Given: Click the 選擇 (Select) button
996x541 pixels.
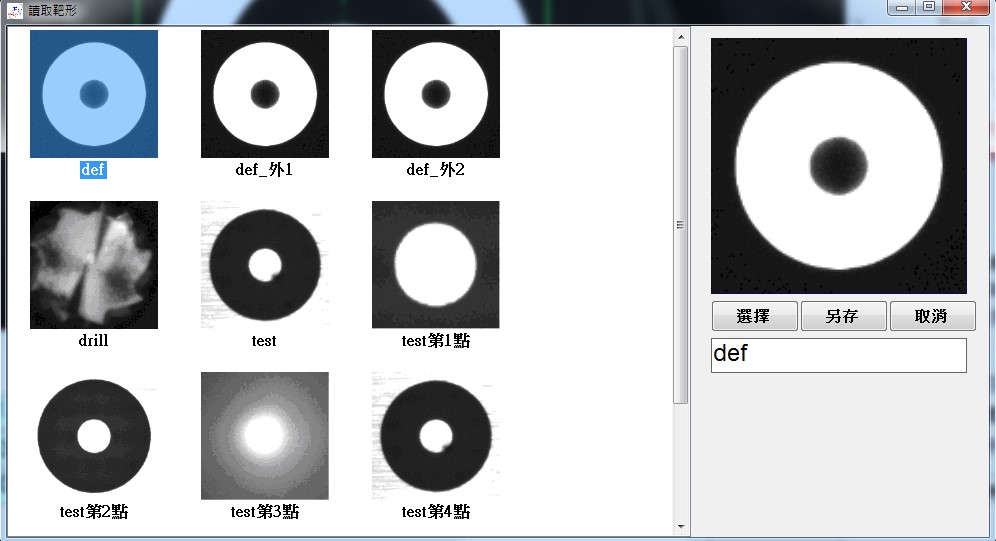Looking at the screenshot, I should (755, 316).
